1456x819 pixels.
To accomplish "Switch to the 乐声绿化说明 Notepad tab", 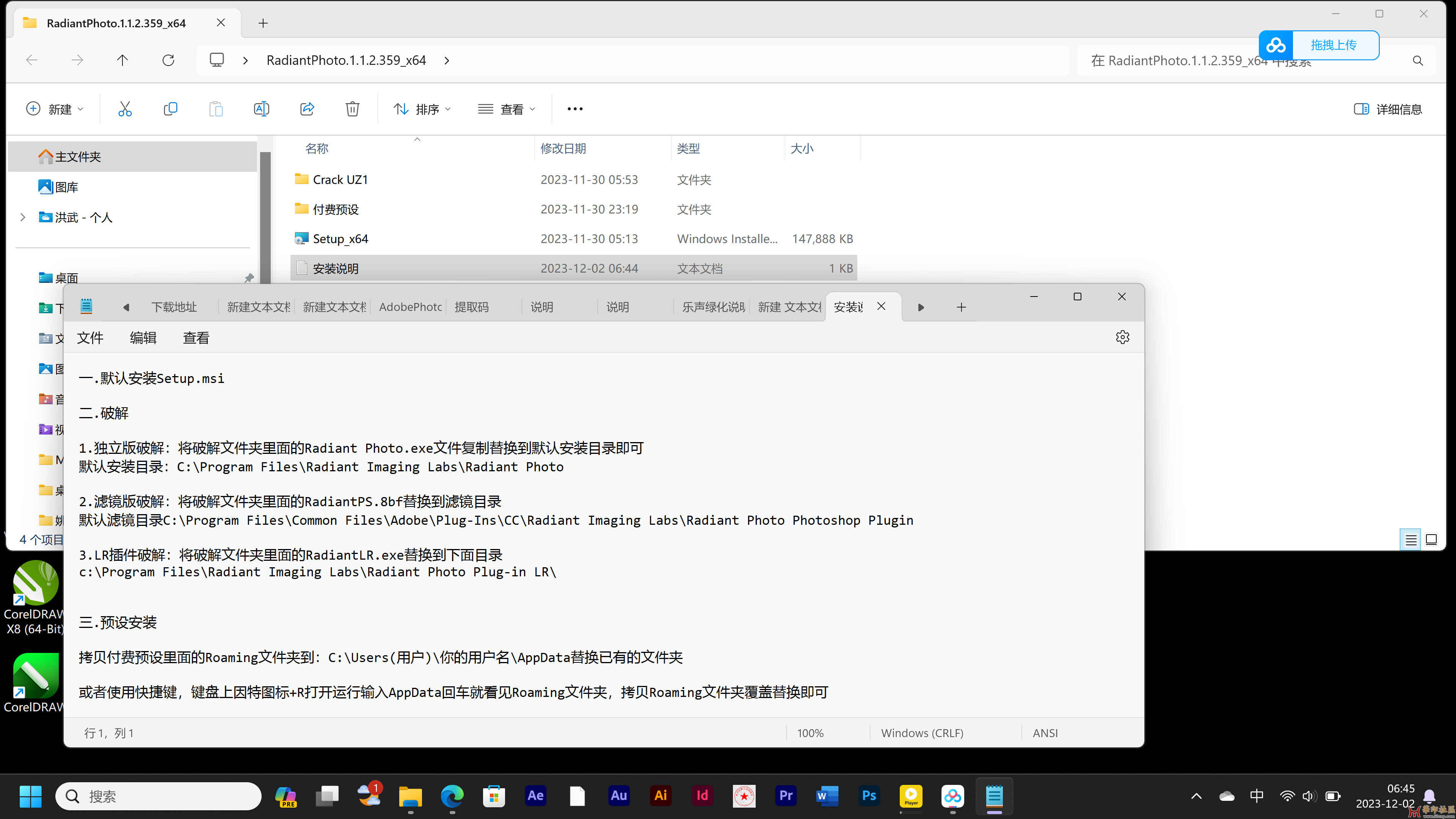I will point(713,307).
